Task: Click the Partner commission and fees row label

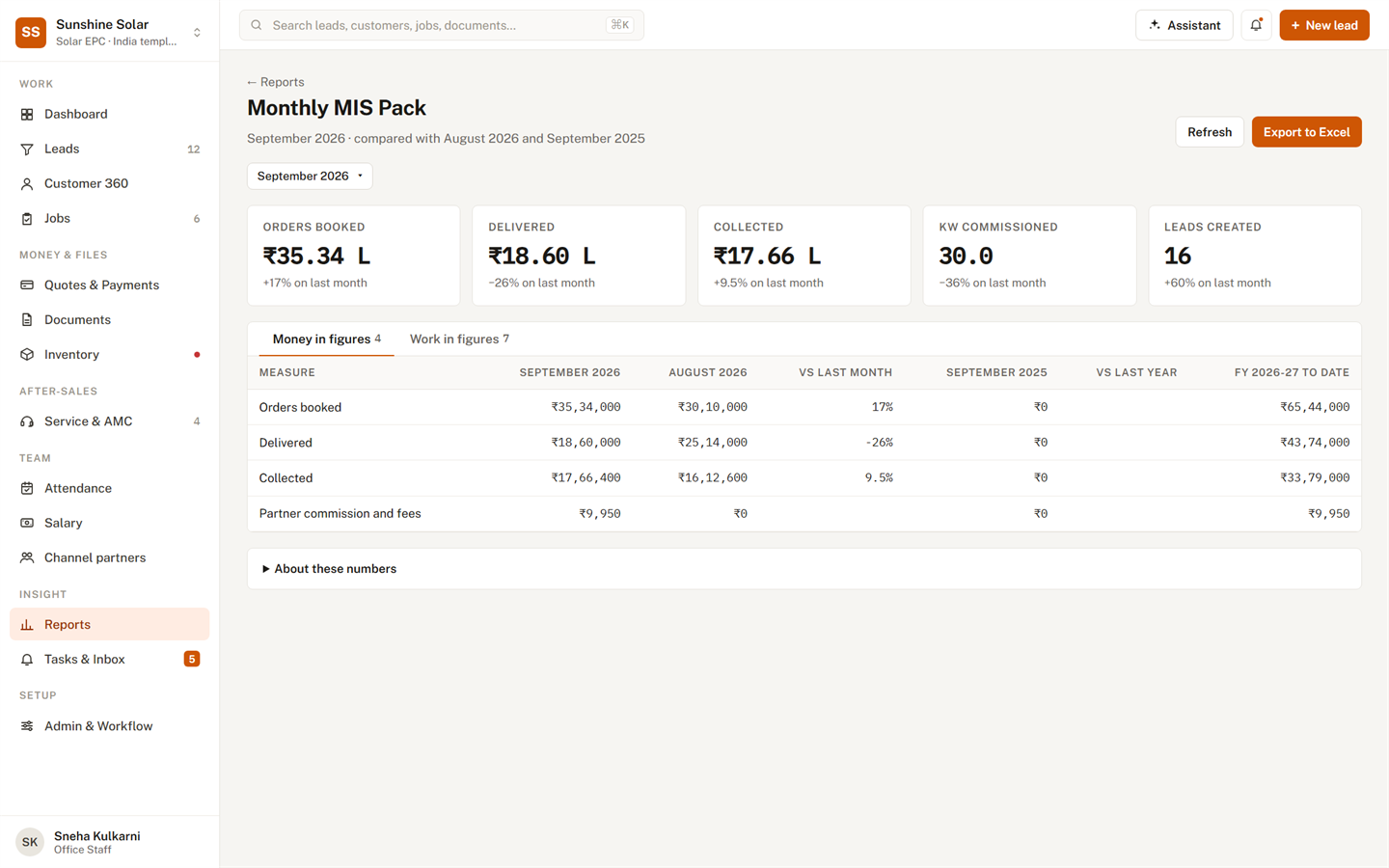Action: (x=340, y=513)
